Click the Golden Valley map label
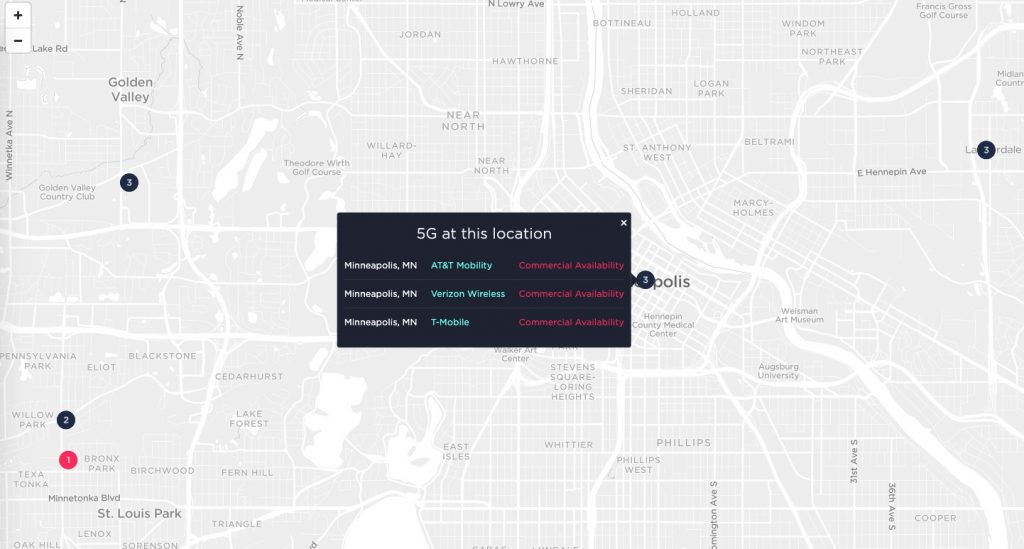 (x=130, y=89)
